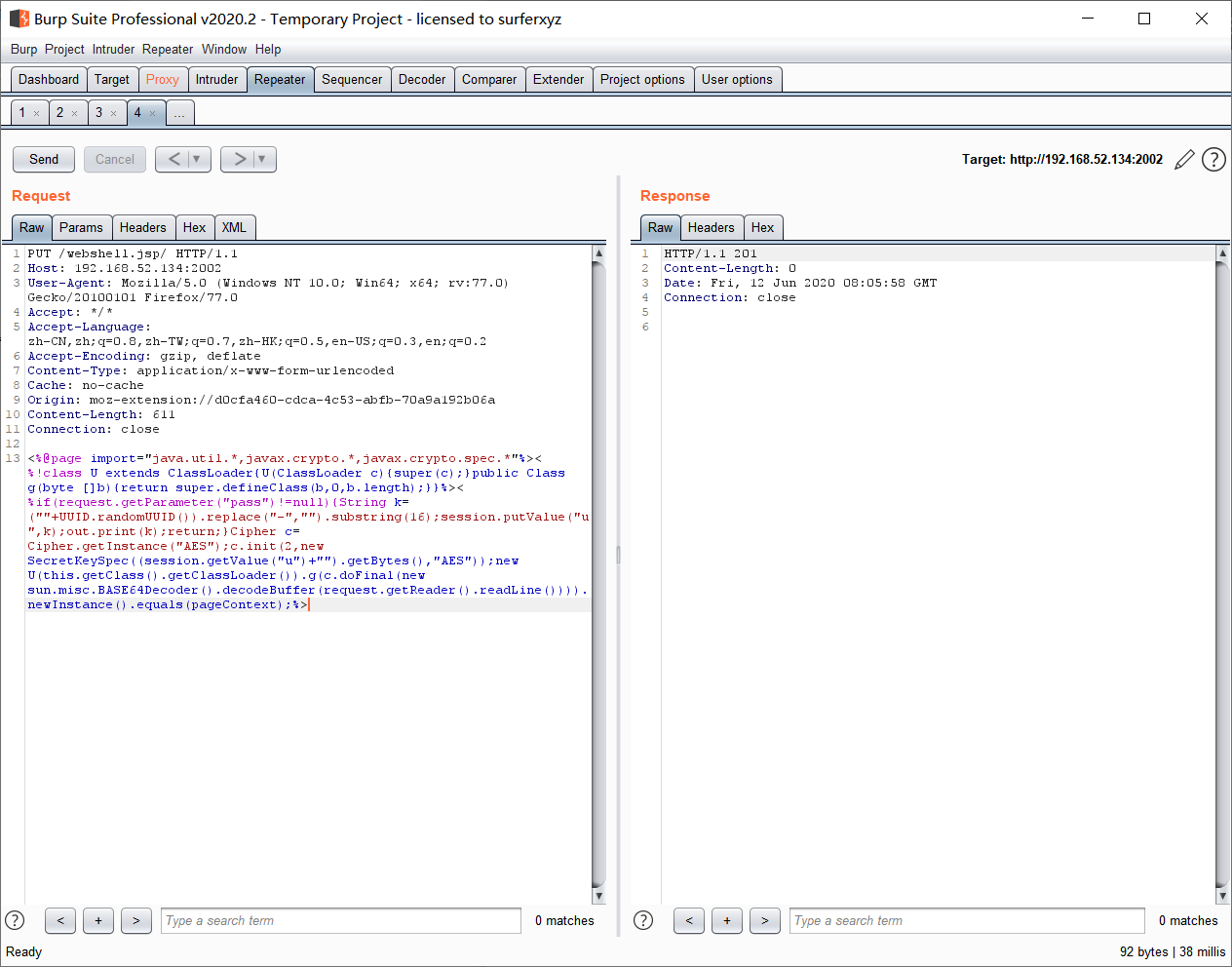The height and width of the screenshot is (967, 1232).
Task: Select Repeater sub-tab 1
Action: [x=22, y=113]
